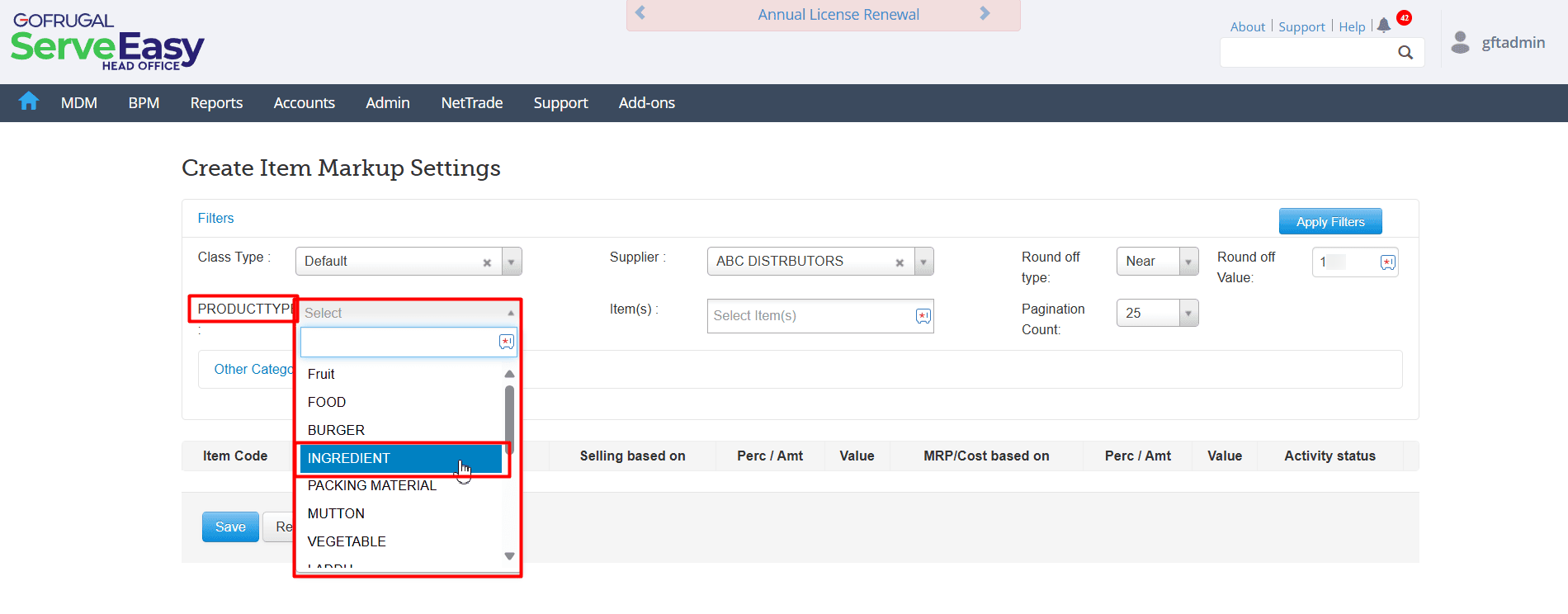Open the BPM menu
1568x614 pixels.
[144, 103]
